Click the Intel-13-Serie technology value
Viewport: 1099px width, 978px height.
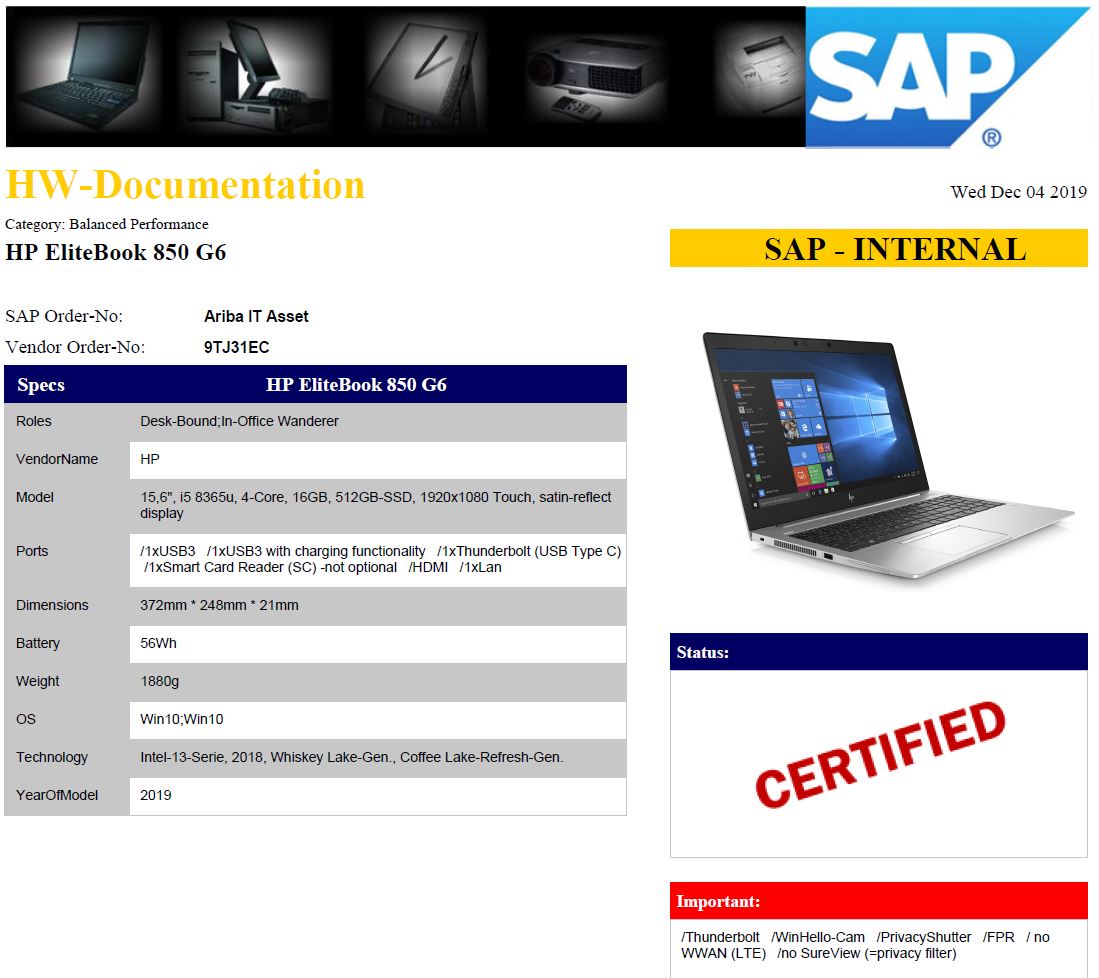[352, 757]
